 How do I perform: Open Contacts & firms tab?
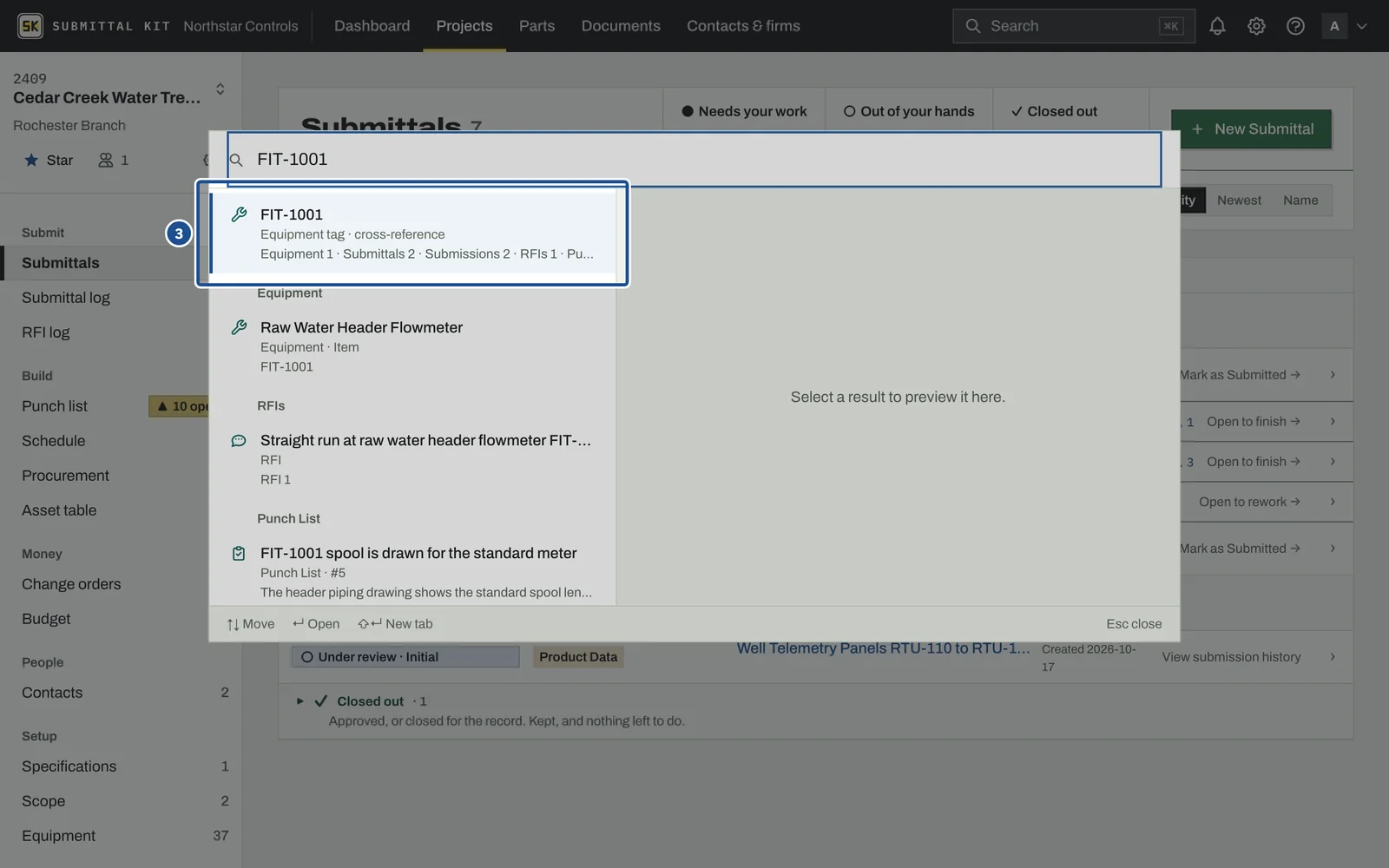[743, 26]
